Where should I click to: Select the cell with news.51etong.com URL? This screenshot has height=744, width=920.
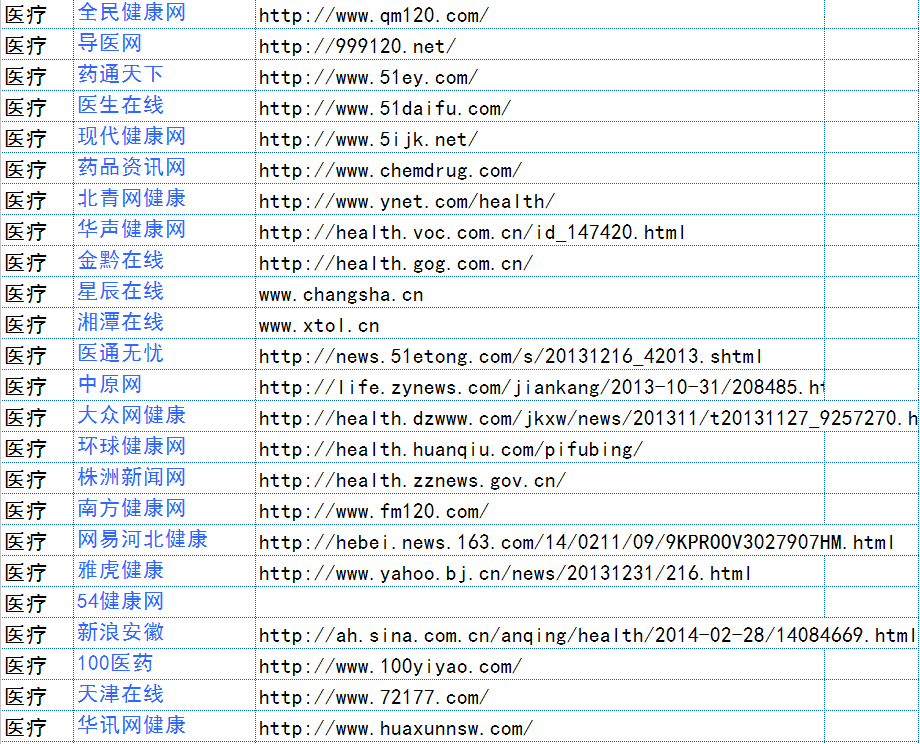540,355
